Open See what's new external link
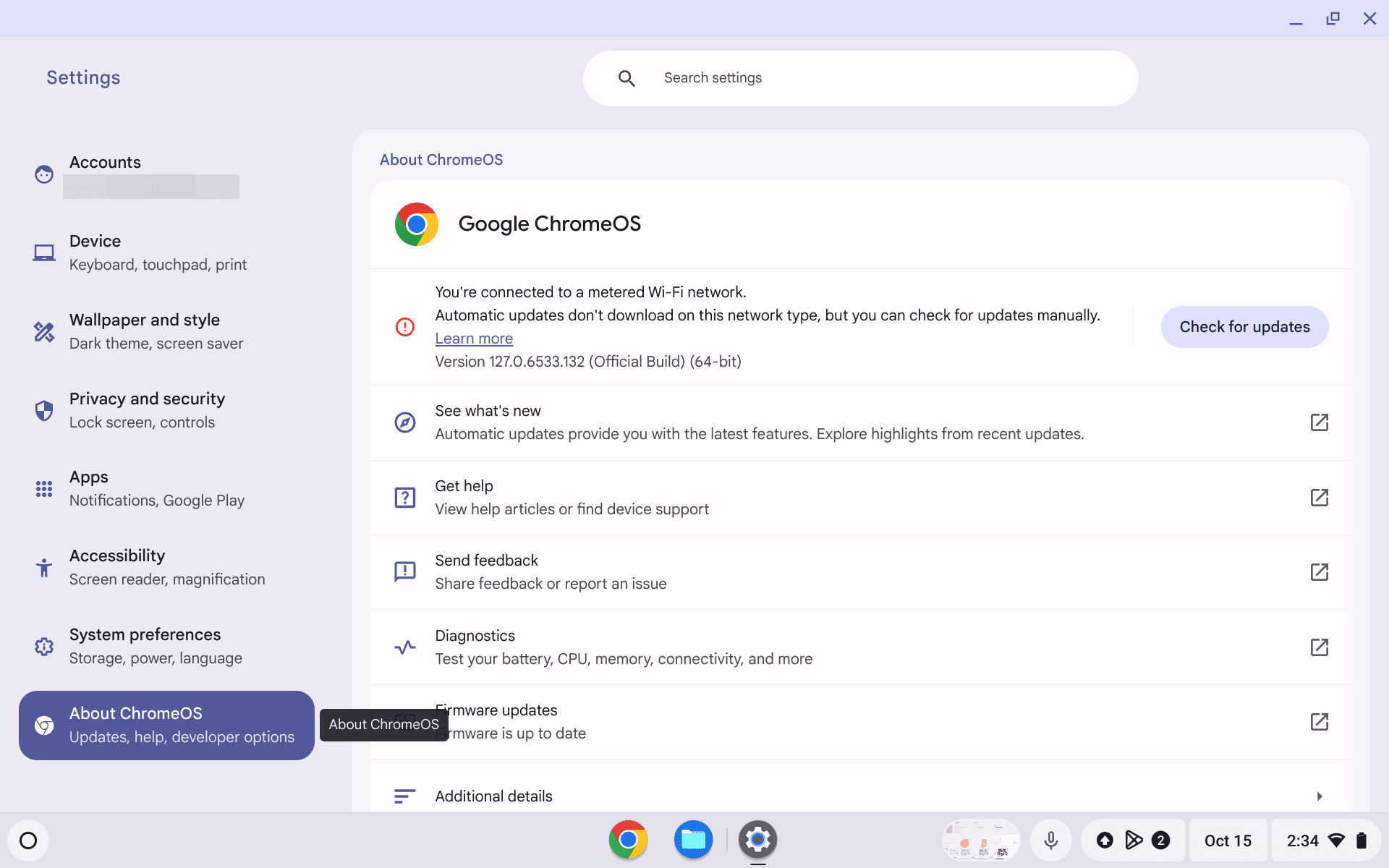This screenshot has height=868, width=1389. (1319, 422)
